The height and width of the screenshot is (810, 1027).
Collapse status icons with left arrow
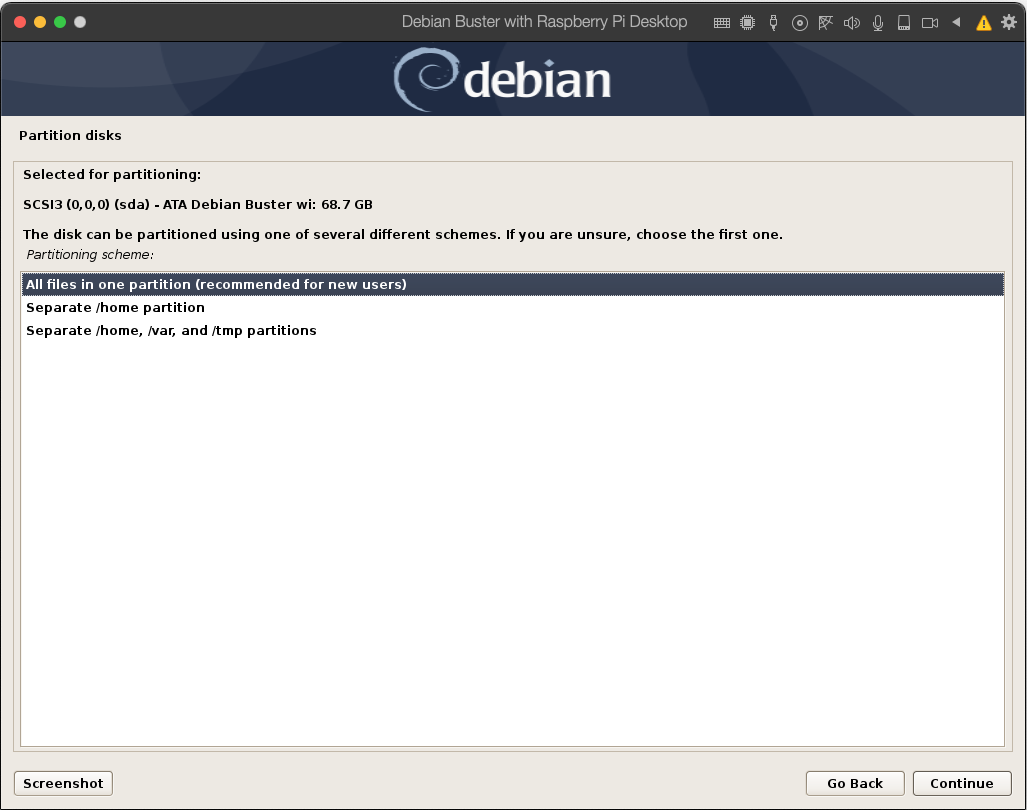click(x=956, y=22)
